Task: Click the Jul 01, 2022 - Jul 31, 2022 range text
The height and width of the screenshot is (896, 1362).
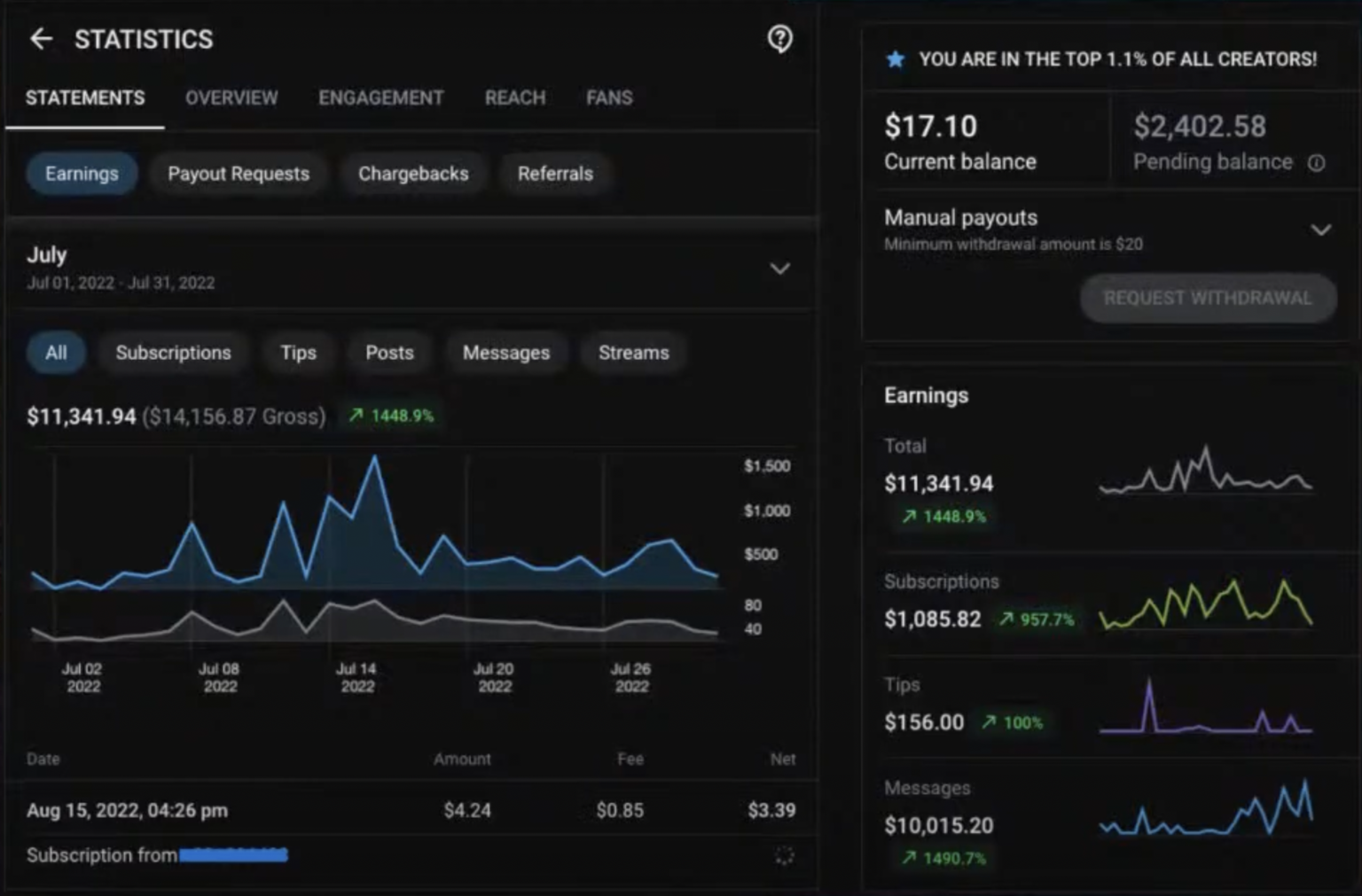Action: tap(121, 283)
